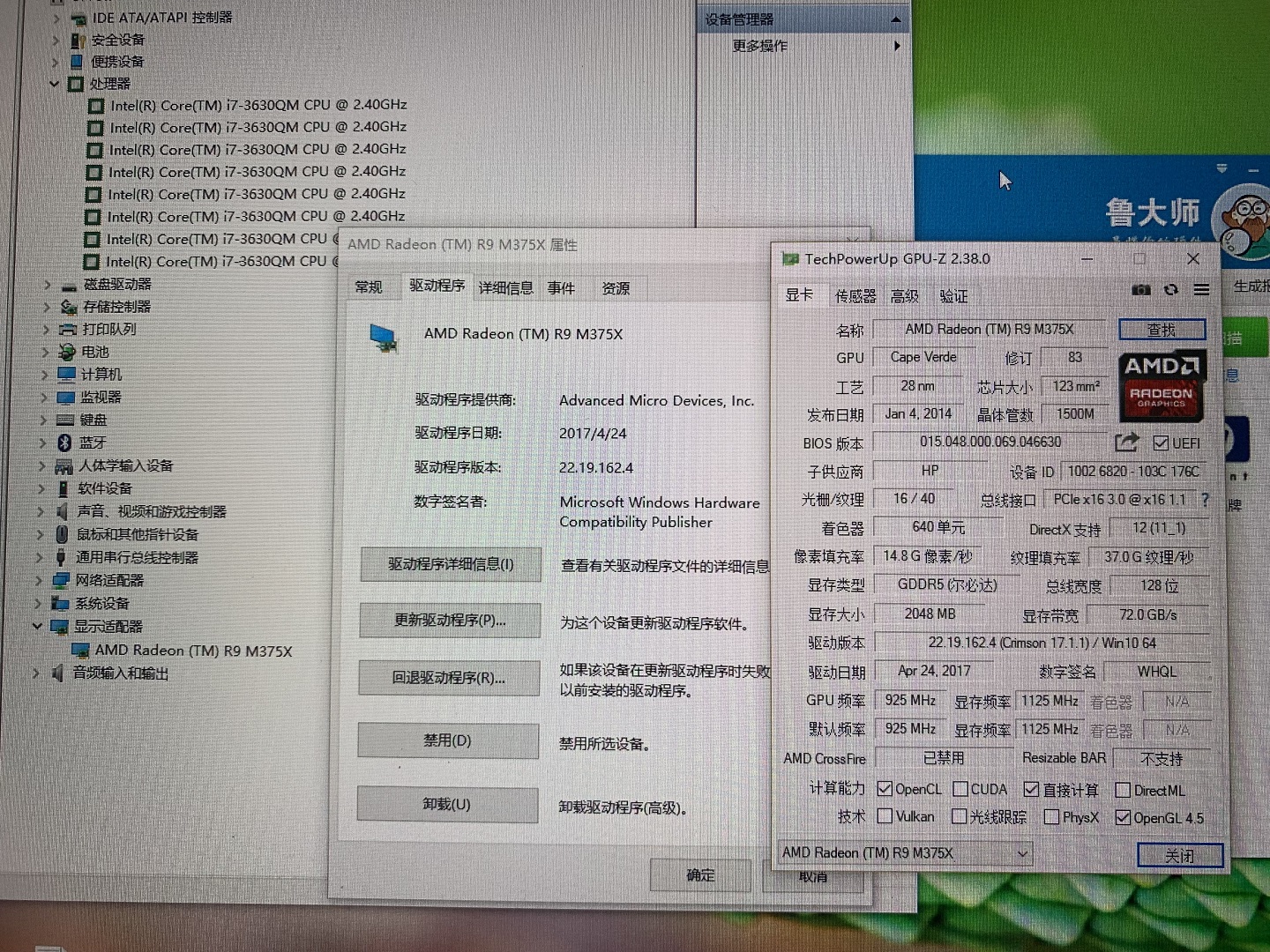
Task: Click the 处理器 category icon
Action: [x=75, y=84]
